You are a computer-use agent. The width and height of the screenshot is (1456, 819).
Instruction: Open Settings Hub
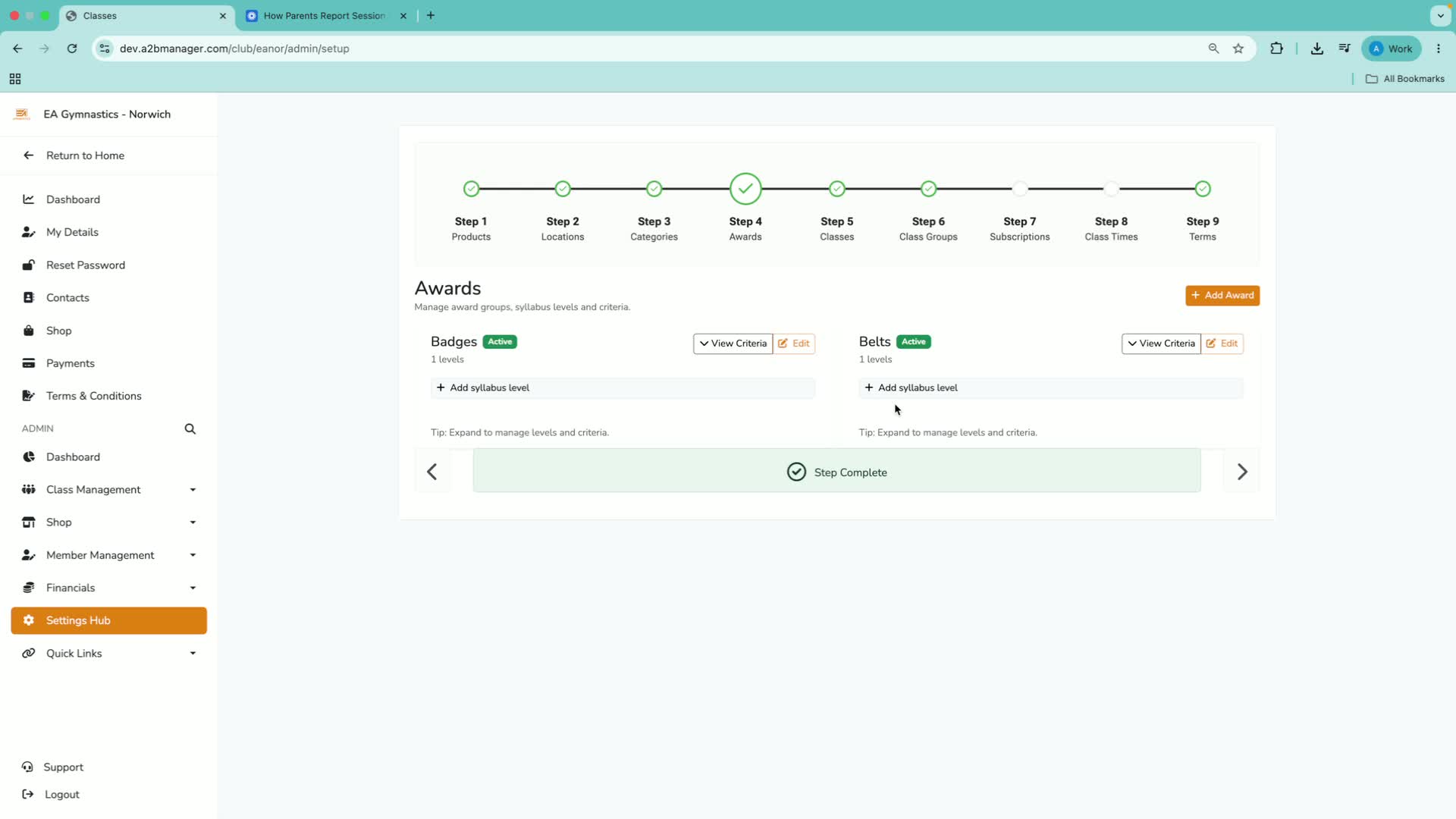pos(108,620)
